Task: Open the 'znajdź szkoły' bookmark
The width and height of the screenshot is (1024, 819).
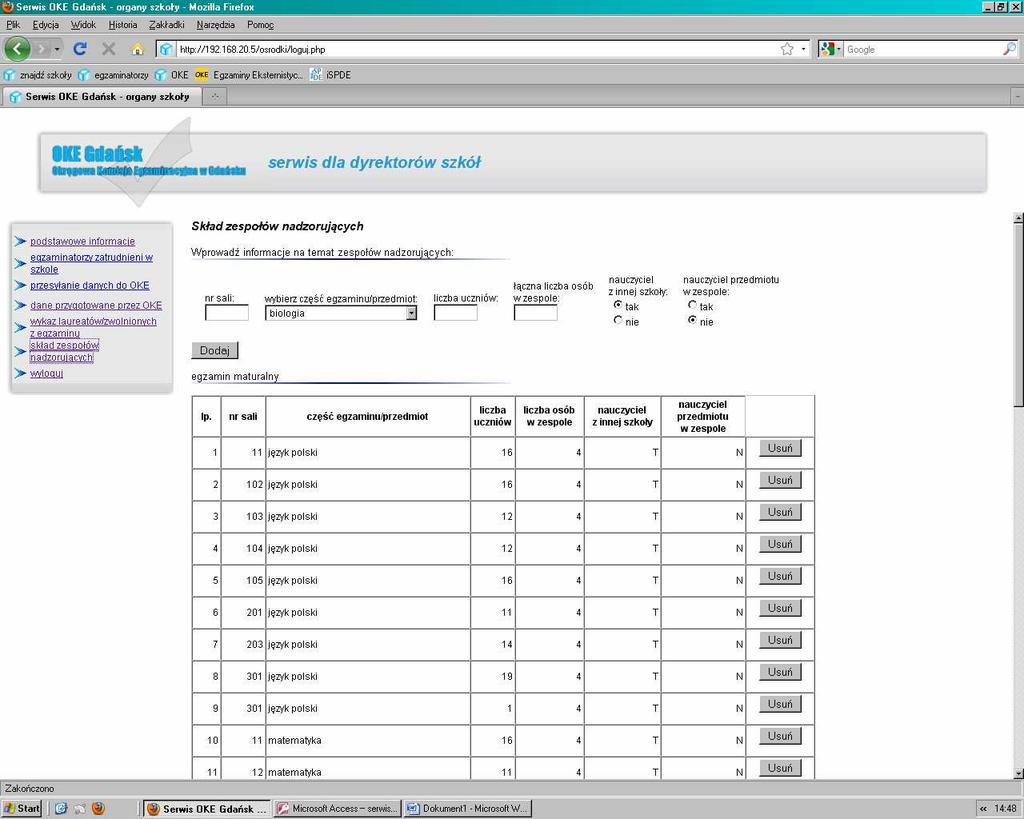Action: (x=38, y=75)
